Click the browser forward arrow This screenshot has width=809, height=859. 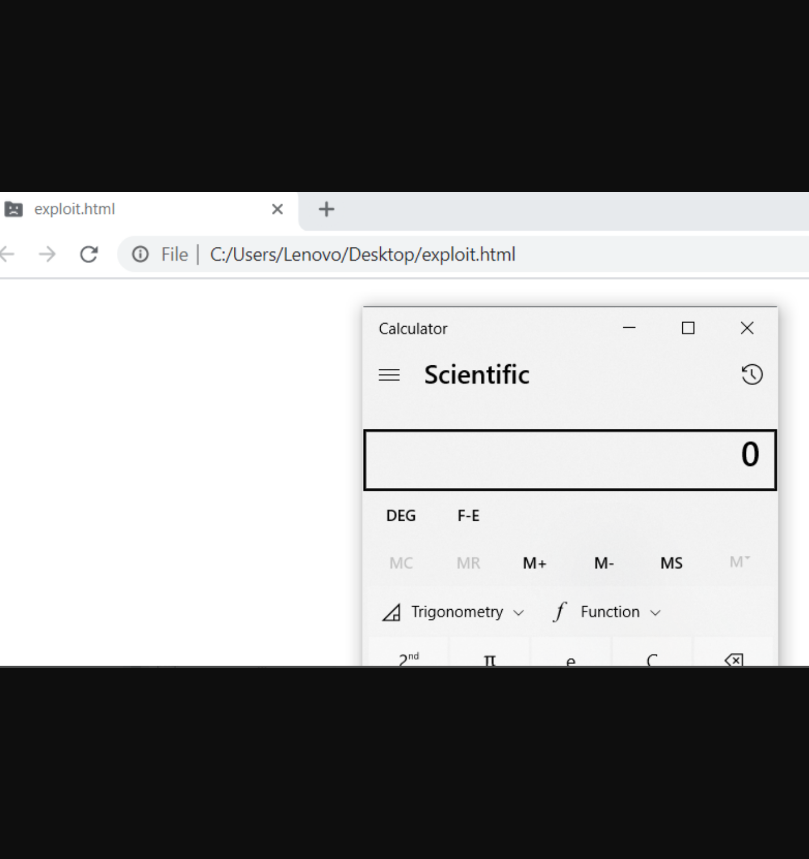47,254
